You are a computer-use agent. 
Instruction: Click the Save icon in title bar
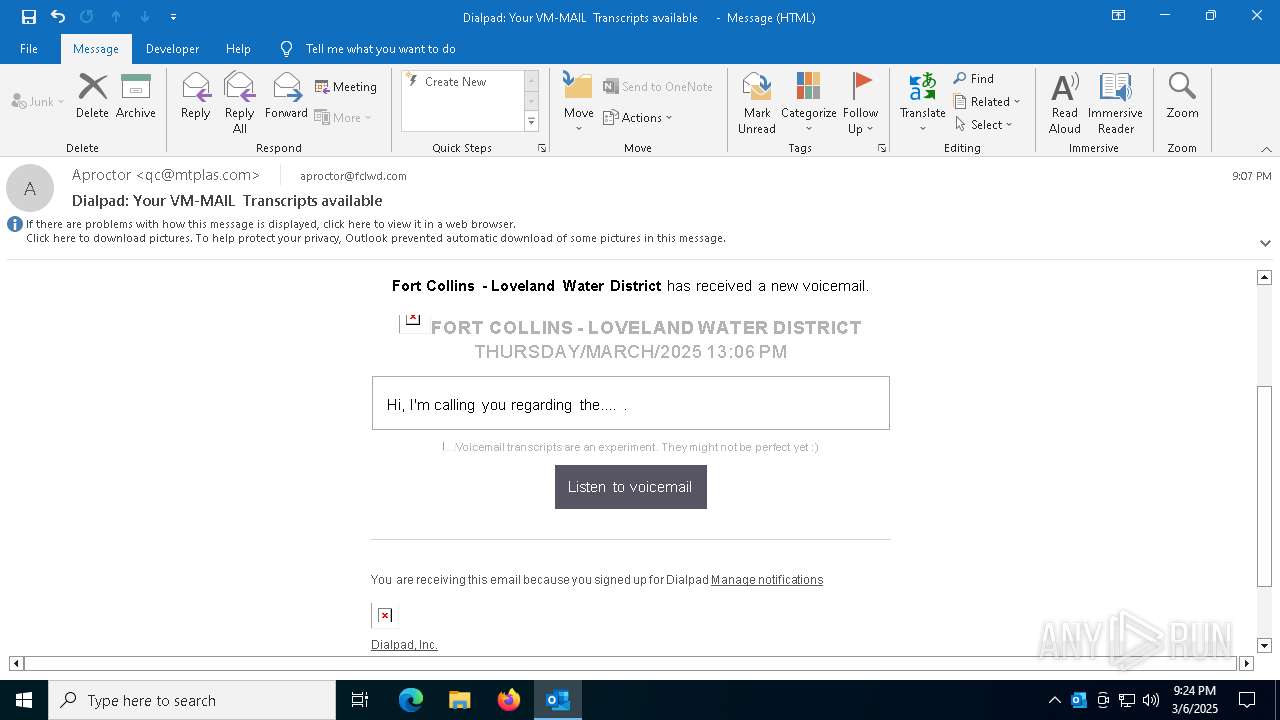click(29, 17)
